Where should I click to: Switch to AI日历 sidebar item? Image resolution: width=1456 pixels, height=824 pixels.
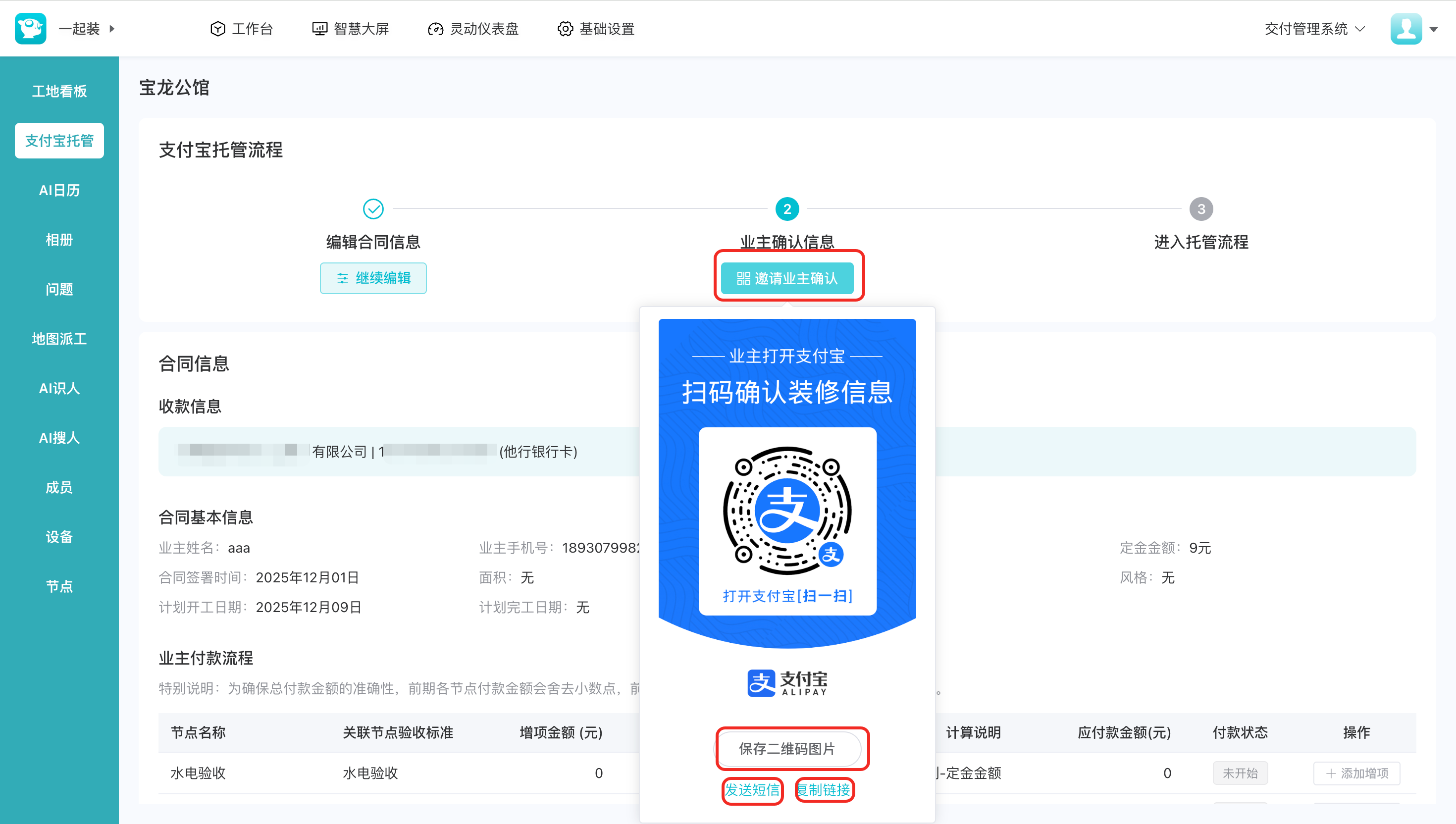point(59,190)
